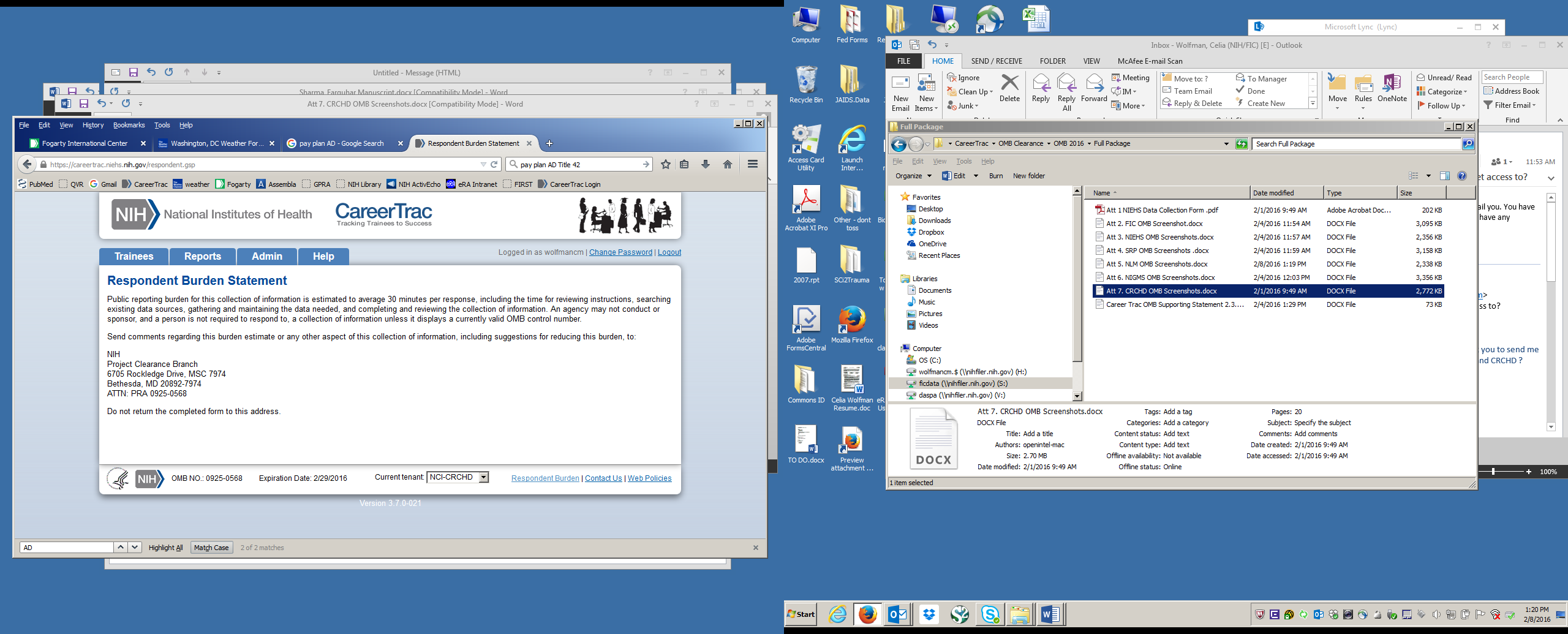Click the Windows Start button
The width and height of the screenshot is (1568, 634).
point(801,614)
